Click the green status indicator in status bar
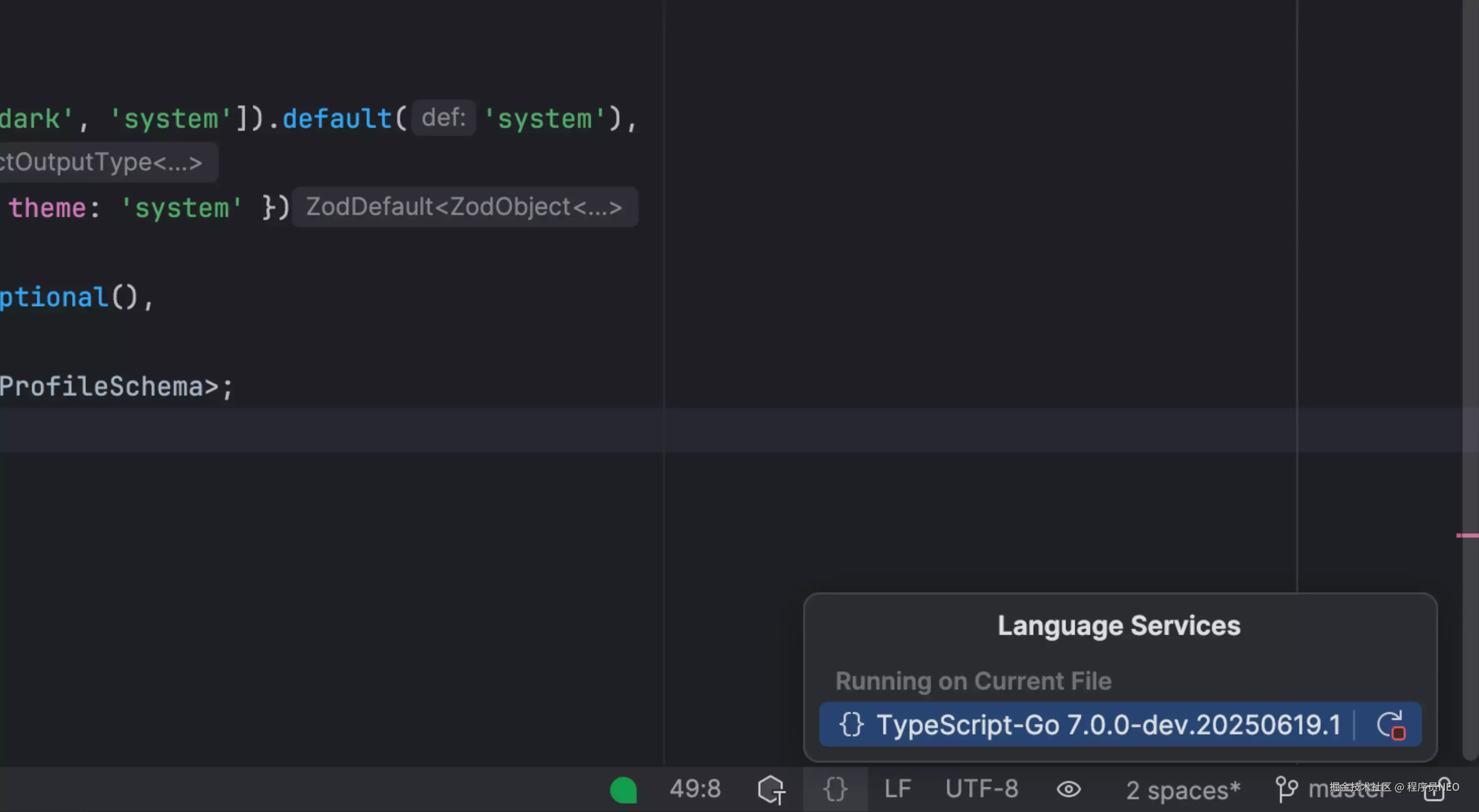This screenshot has width=1479, height=812. click(x=624, y=790)
